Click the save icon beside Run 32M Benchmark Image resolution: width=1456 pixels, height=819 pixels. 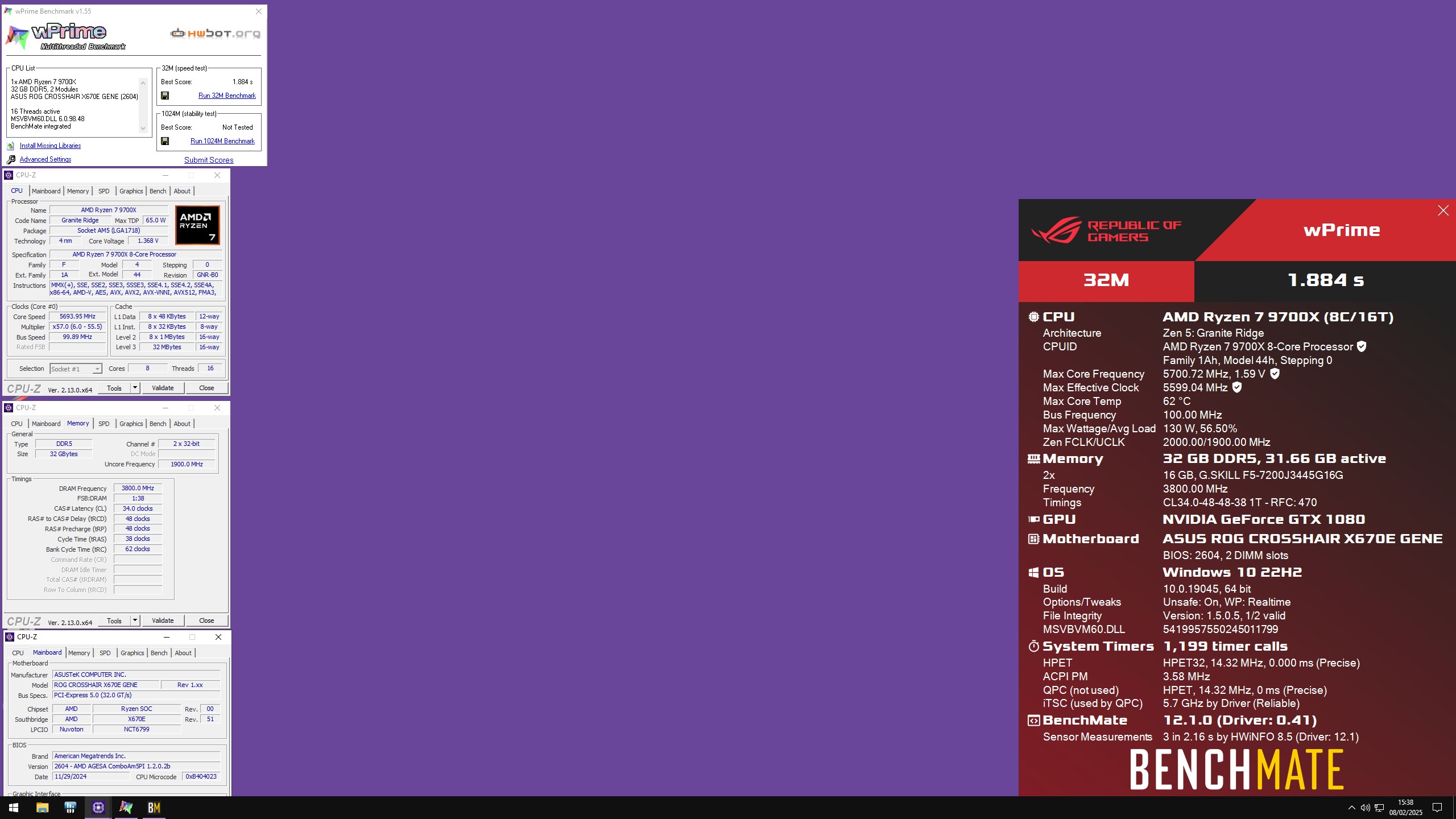(165, 96)
